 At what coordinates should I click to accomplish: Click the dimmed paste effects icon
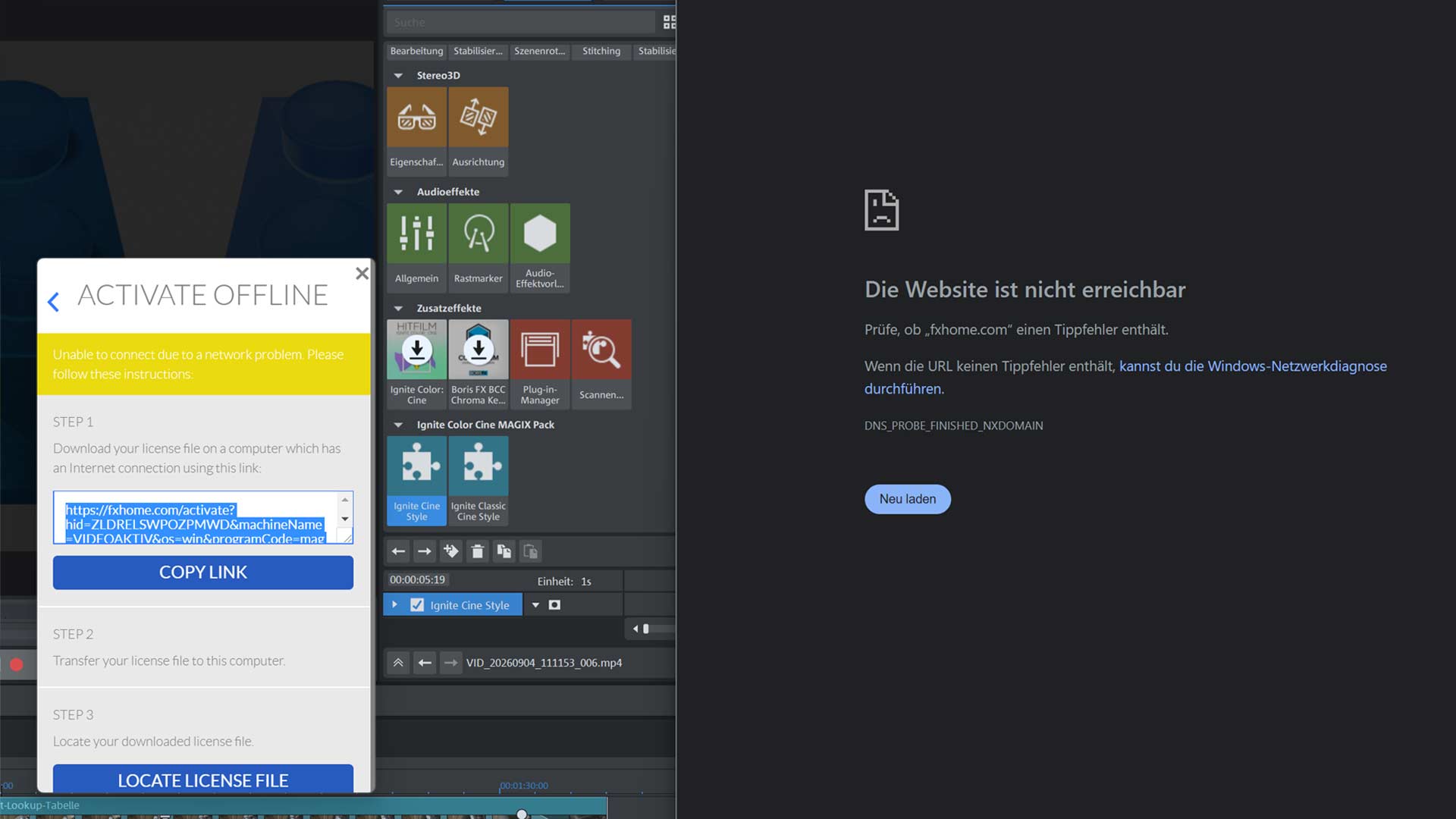point(531,551)
